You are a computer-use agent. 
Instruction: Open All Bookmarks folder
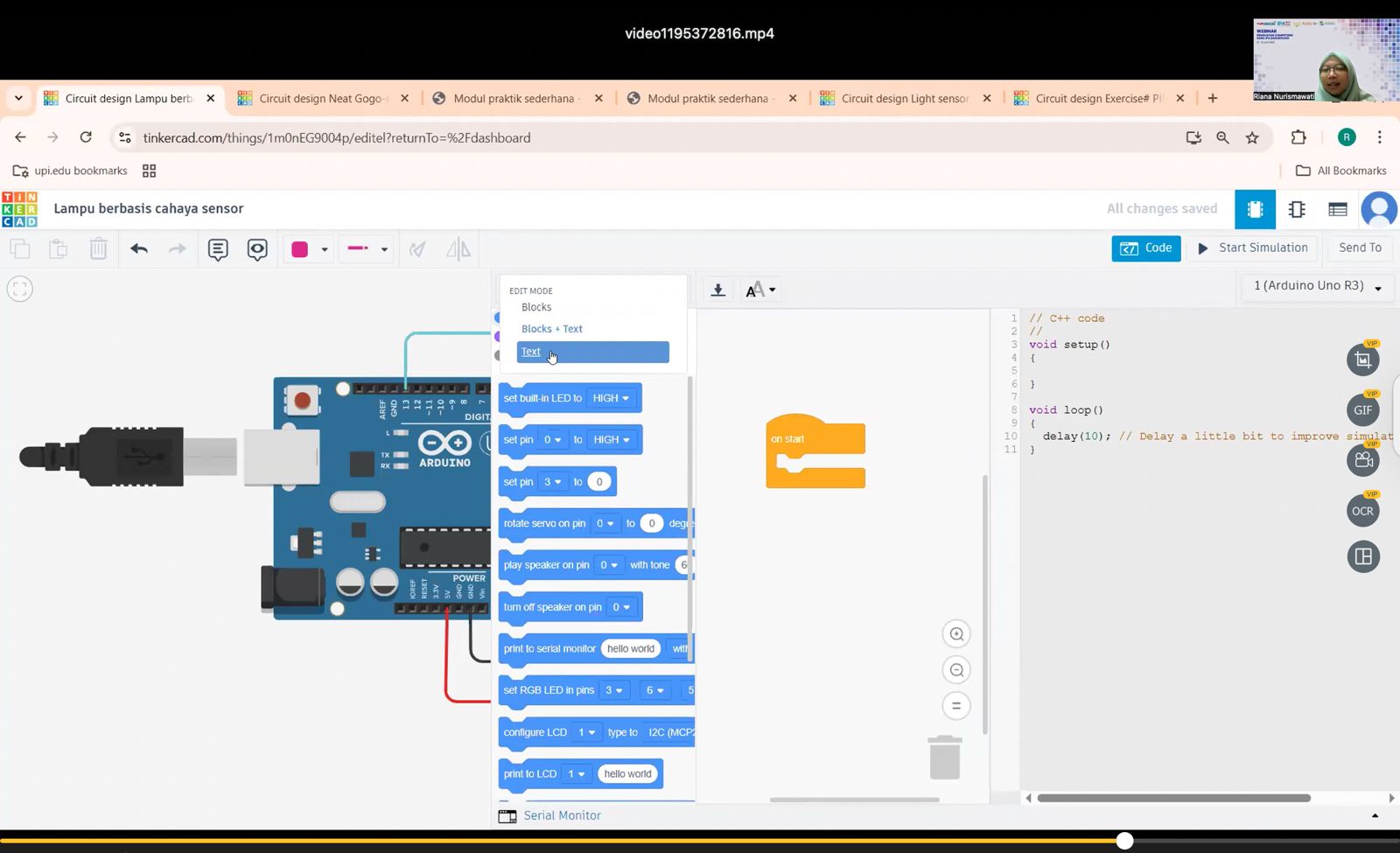[x=1340, y=171]
